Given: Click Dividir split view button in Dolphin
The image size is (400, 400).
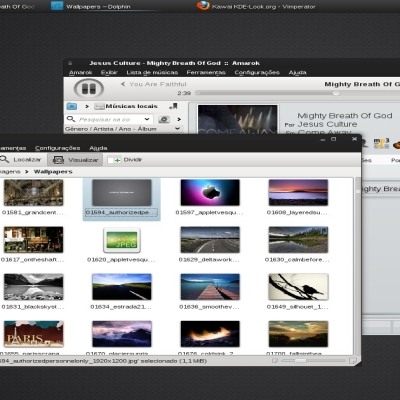Looking at the screenshot, I should [125, 160].
